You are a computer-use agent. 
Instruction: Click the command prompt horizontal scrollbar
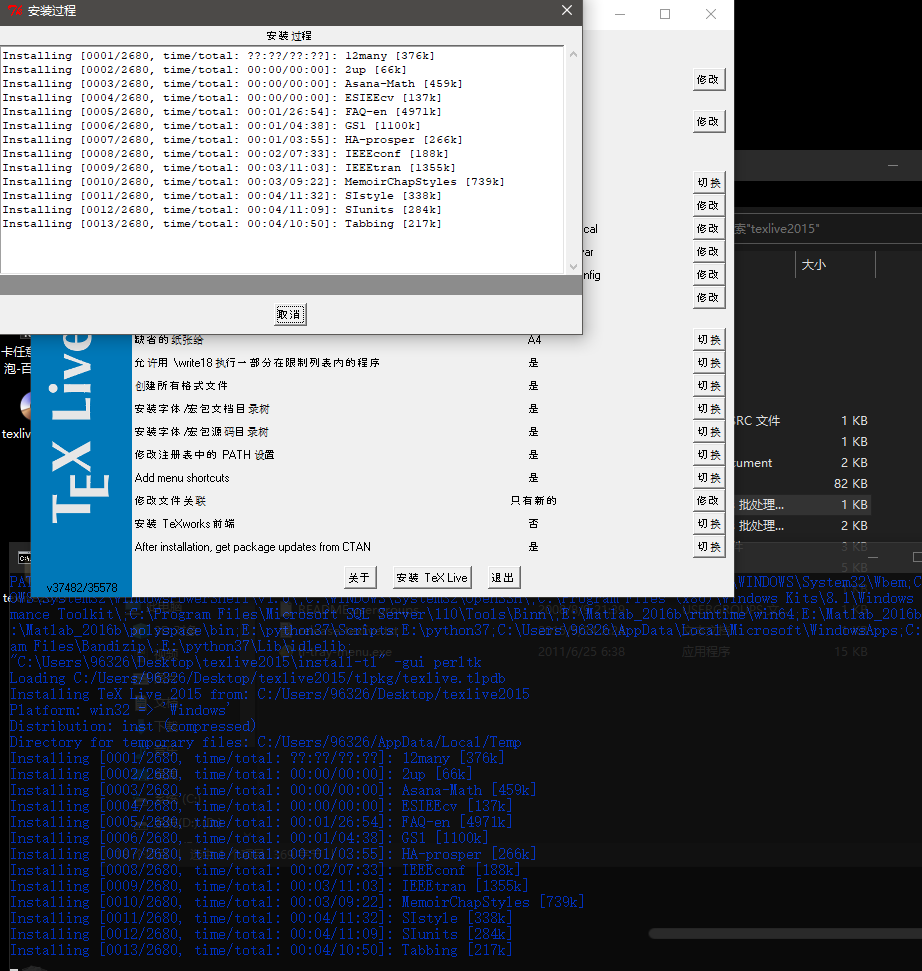(x=785, y=934)
